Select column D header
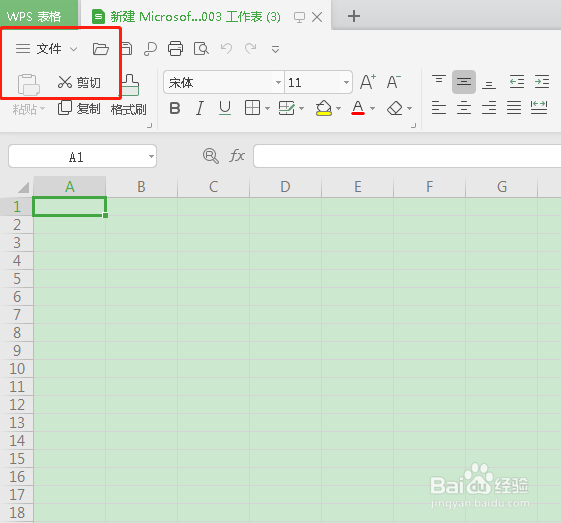This screenshot has height=523, width=561. [285, 187]
